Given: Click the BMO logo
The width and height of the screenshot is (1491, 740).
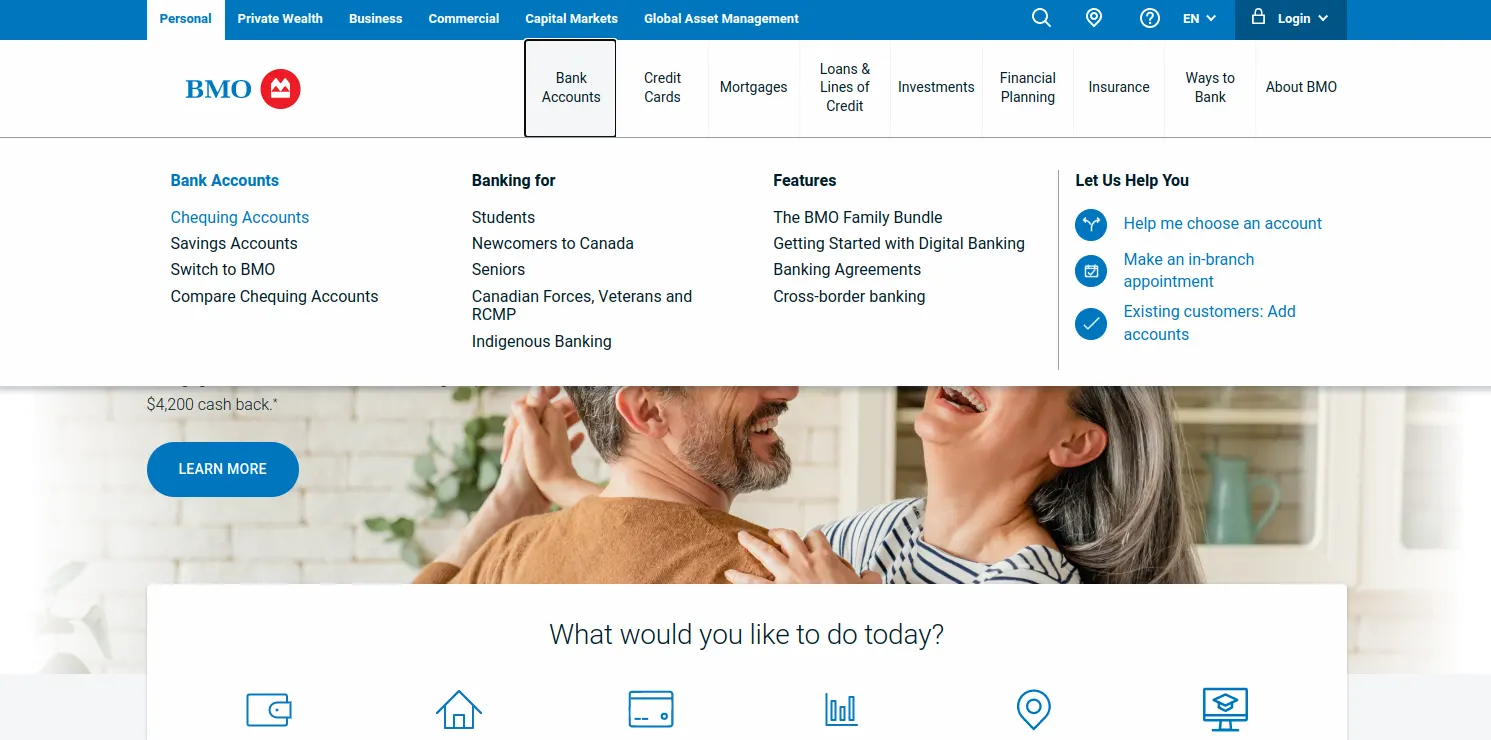Looking at the screenshot, I should pos(243,89).
